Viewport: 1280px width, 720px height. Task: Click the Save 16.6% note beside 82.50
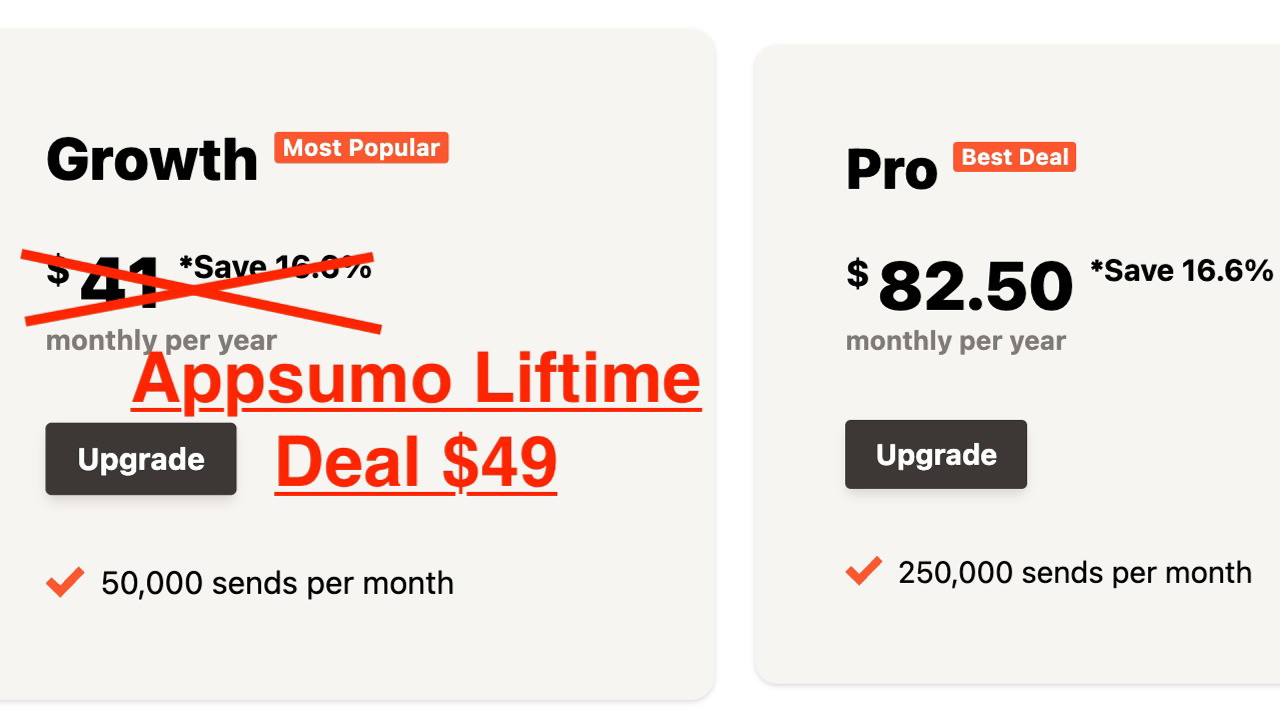coord(1181,271)
